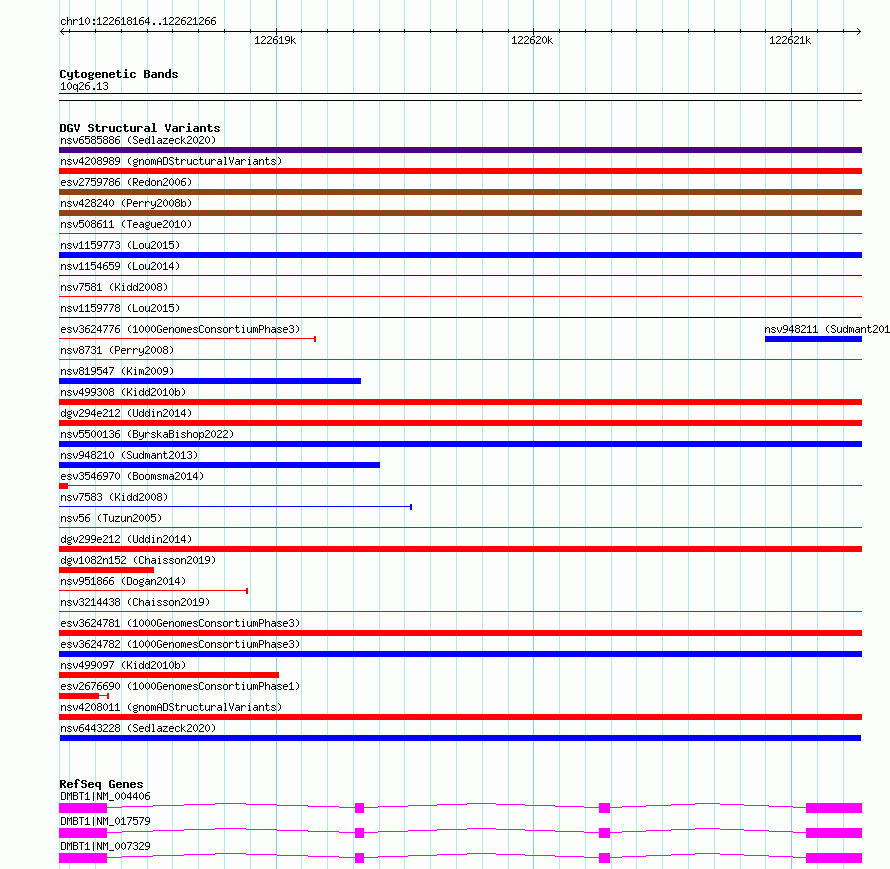
Task: Click the DMBT1|NM_017579 transcript label
Action: [x=105, y=821]
